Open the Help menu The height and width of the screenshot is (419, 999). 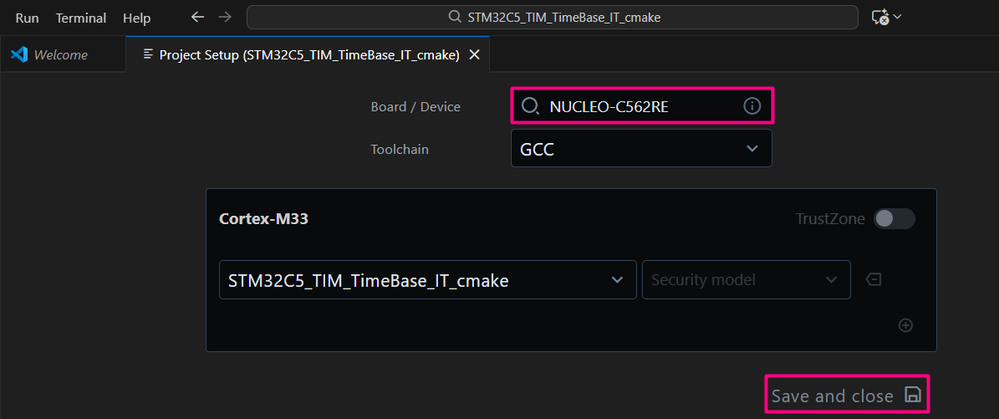tap(136, 18)
